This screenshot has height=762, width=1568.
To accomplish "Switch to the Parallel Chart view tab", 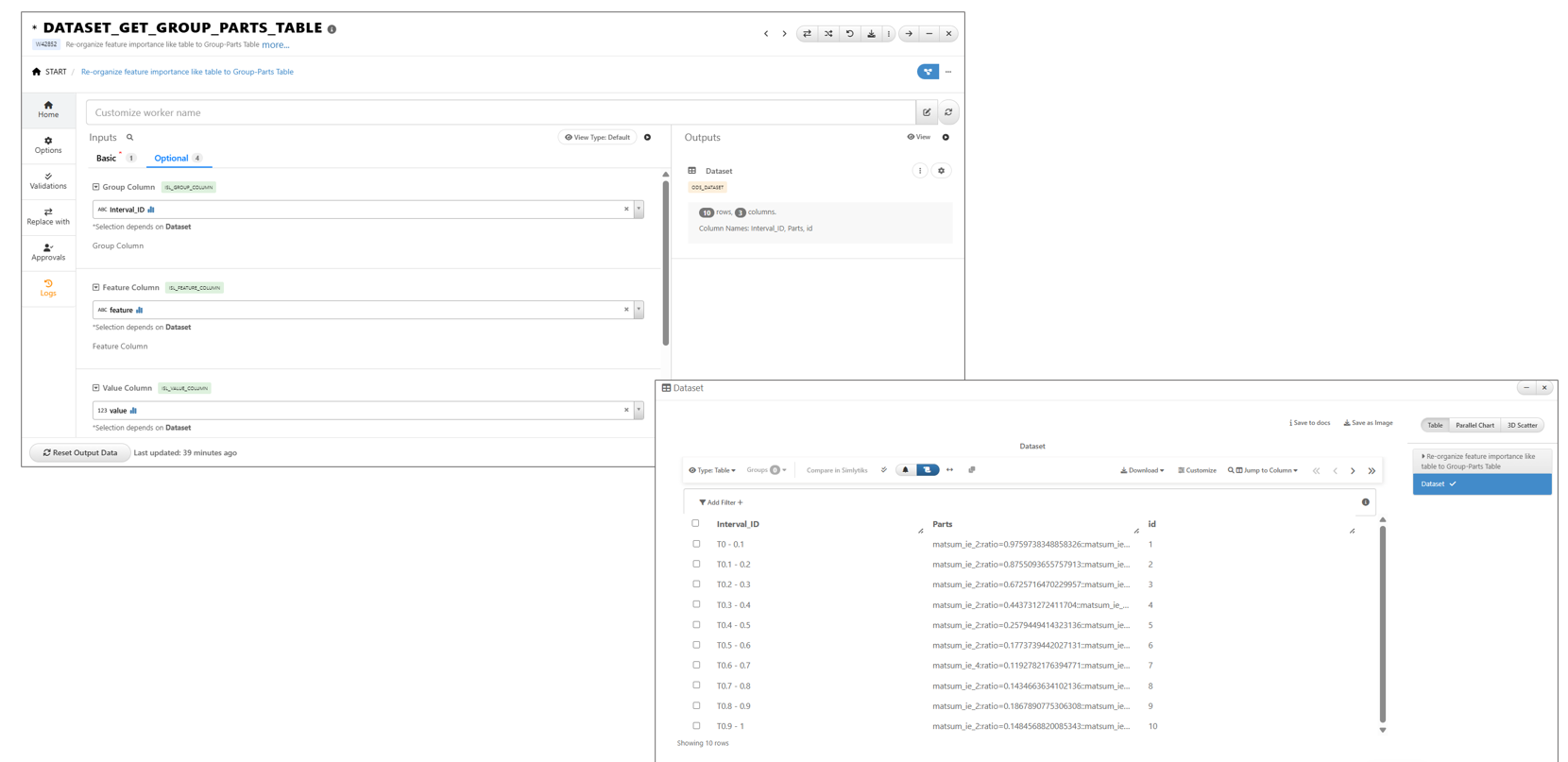I will (x=1474, y=425).
